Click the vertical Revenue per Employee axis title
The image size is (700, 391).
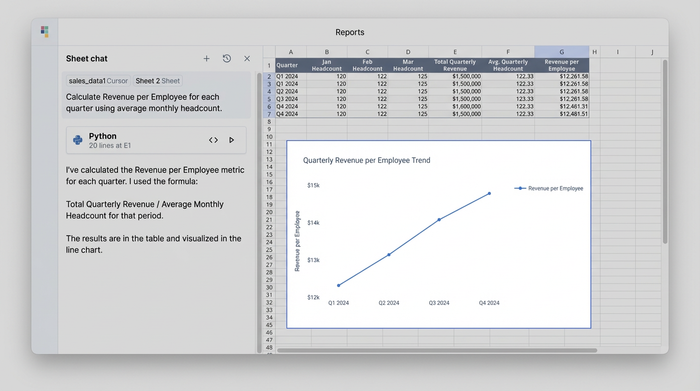coord(297,241)
